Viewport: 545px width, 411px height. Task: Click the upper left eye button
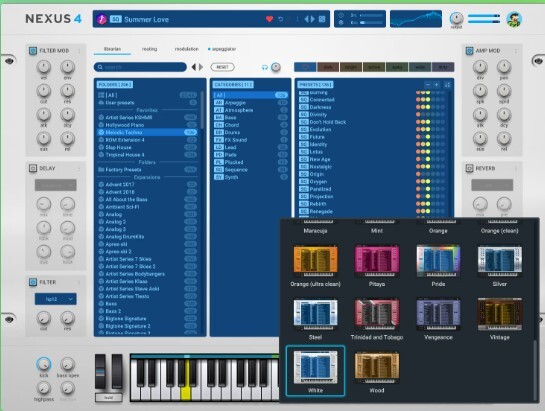click(x=9, y=61)
